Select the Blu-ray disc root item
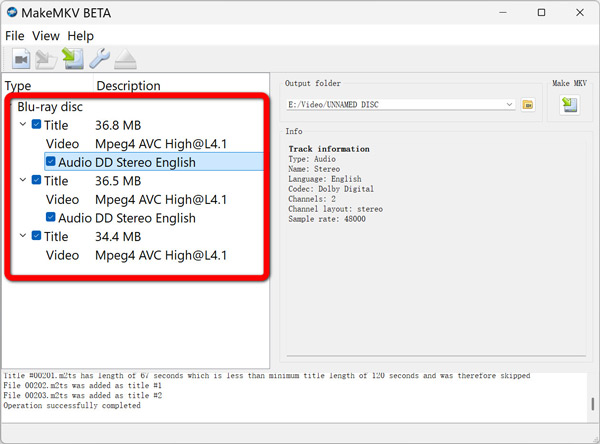This screenshot has width=600, height=444. 50,107
